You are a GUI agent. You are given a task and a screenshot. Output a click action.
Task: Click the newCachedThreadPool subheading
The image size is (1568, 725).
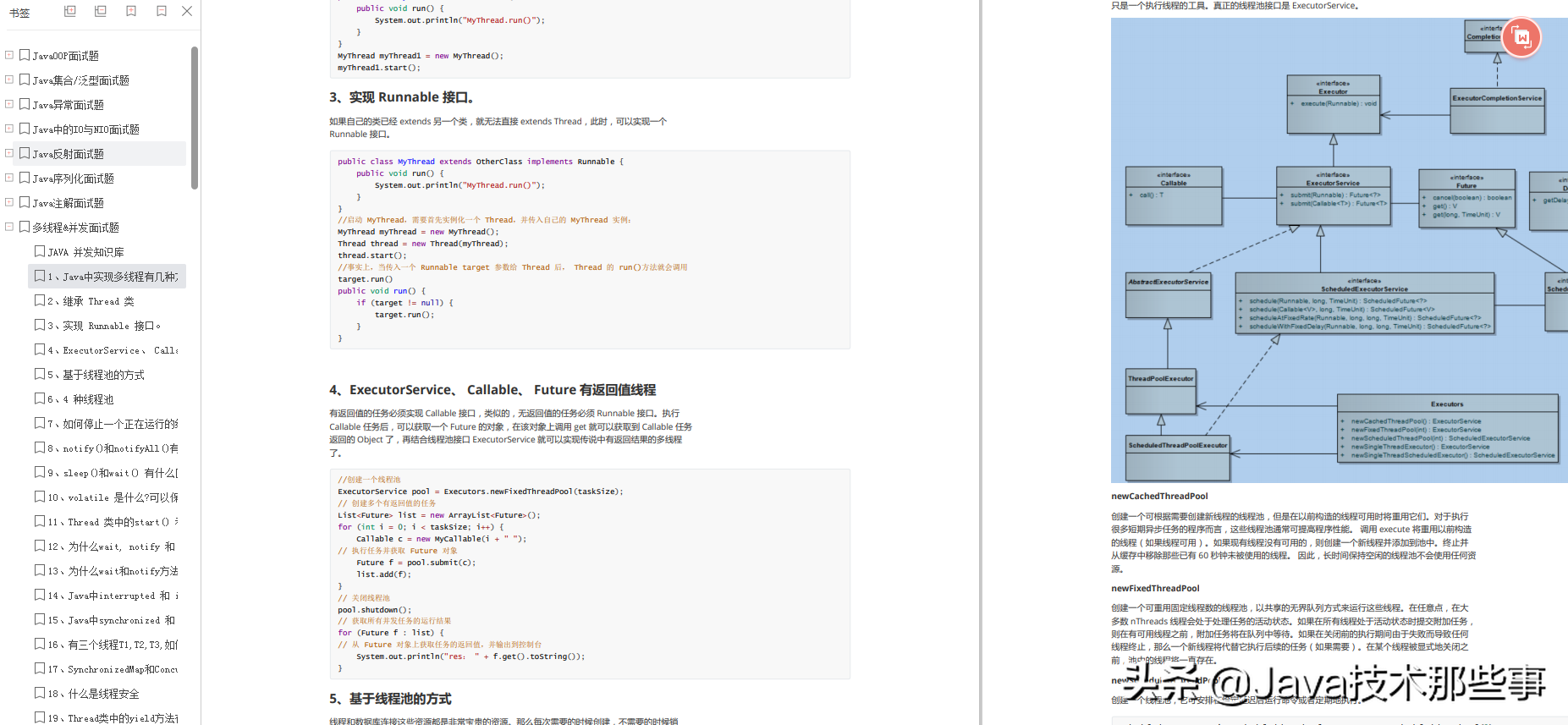tap(1159, 497)
